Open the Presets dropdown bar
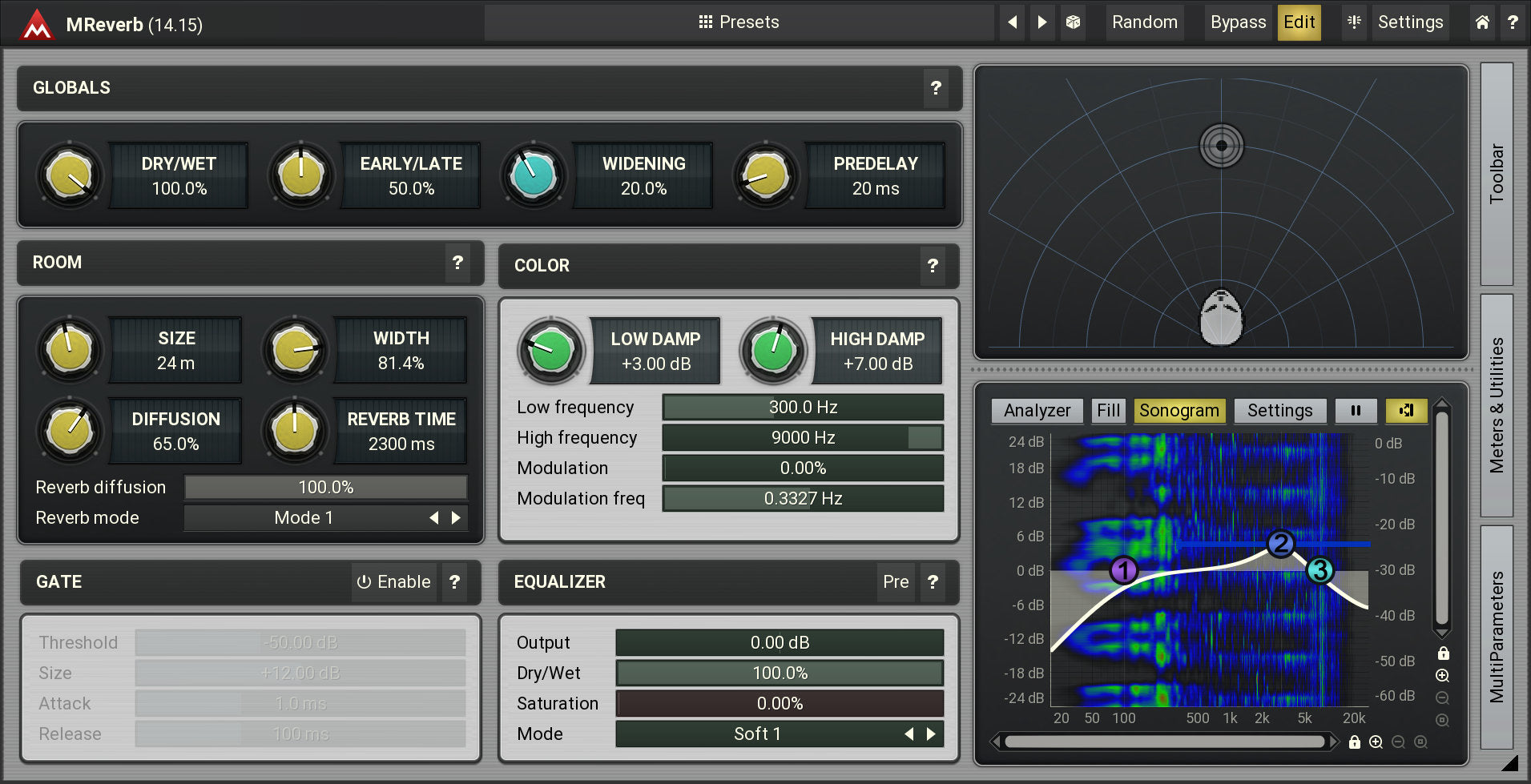Image resolution: width=1531 pixels, height=784 pixels. tap(739, 22)
